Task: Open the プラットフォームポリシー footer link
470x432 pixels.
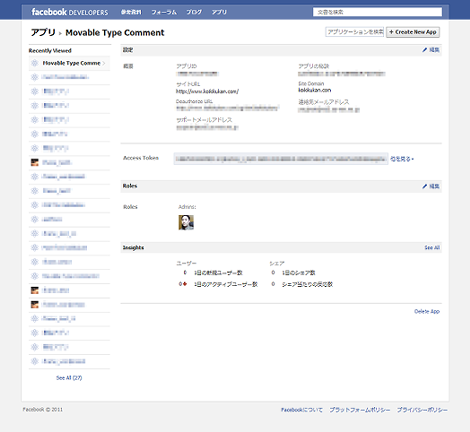Action: point(360,410)
